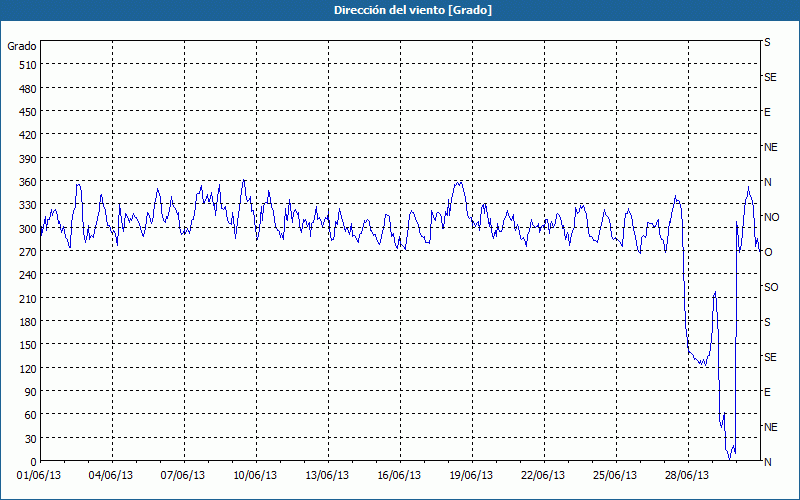Click the 480 value on the degree axis

pos(28,89)
